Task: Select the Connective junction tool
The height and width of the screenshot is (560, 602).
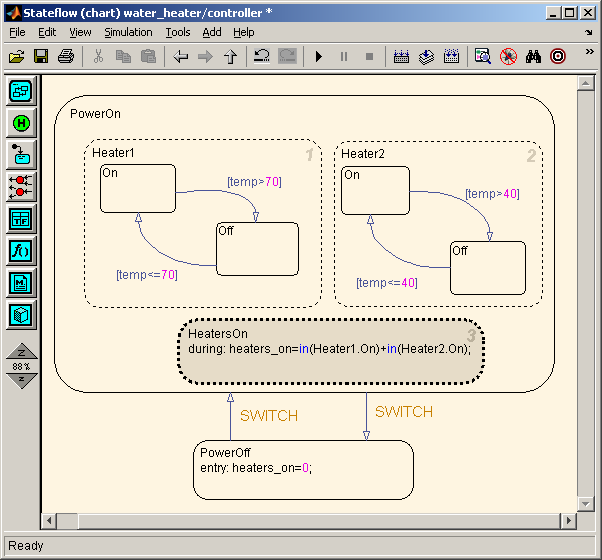Action: (x=21, y=187)
